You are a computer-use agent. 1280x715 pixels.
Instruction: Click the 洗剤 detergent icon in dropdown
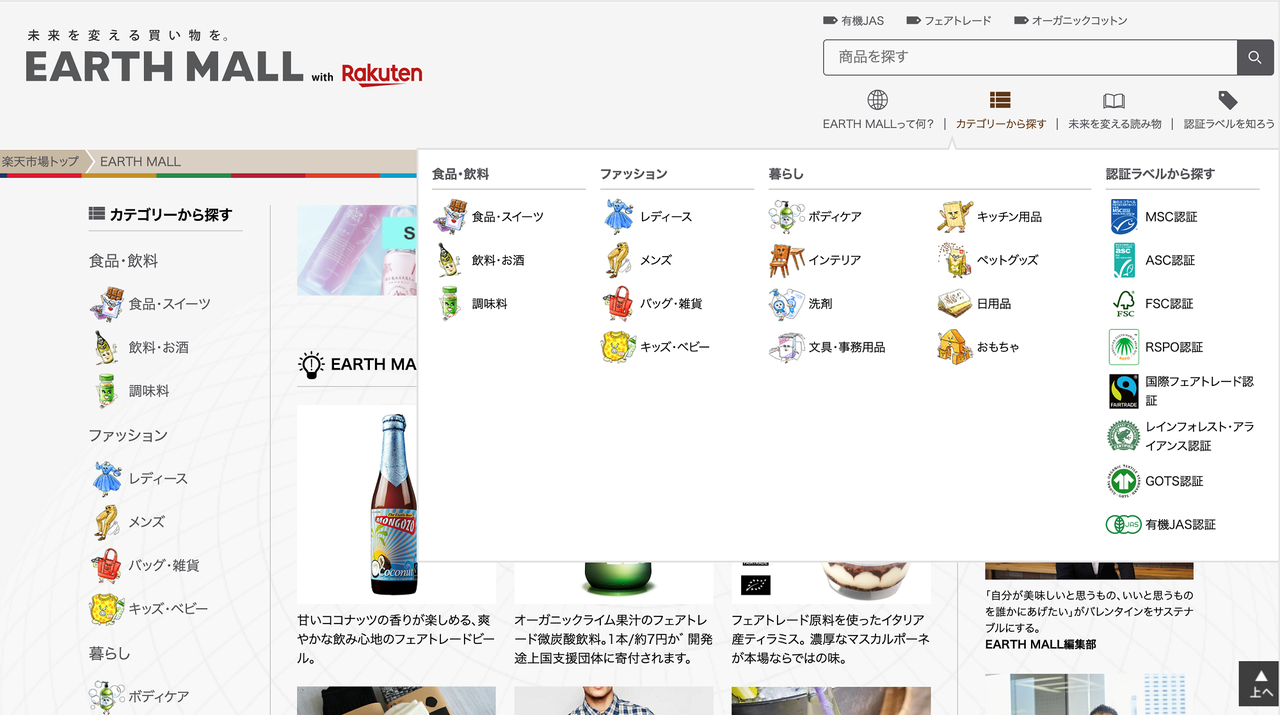click(786, 303)
